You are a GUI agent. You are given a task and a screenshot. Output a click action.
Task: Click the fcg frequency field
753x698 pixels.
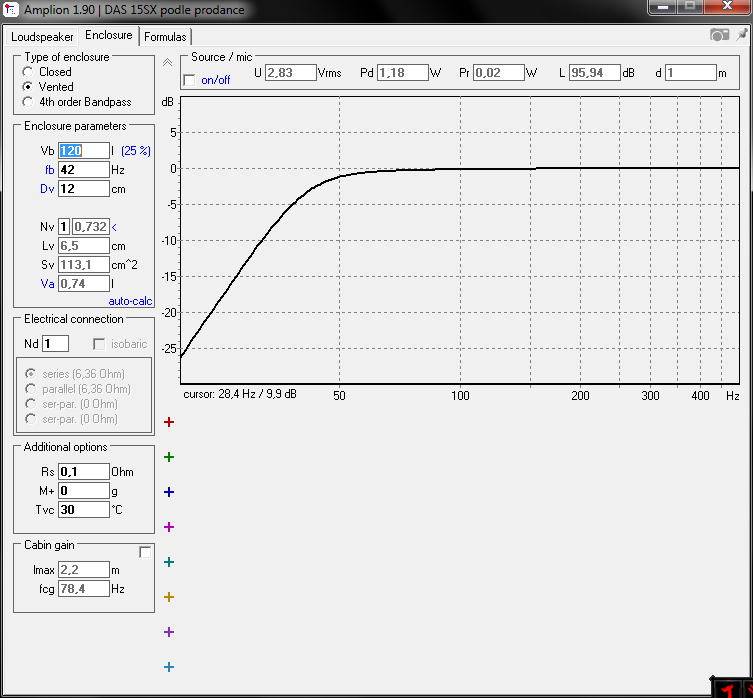click(x=84, y=589)
